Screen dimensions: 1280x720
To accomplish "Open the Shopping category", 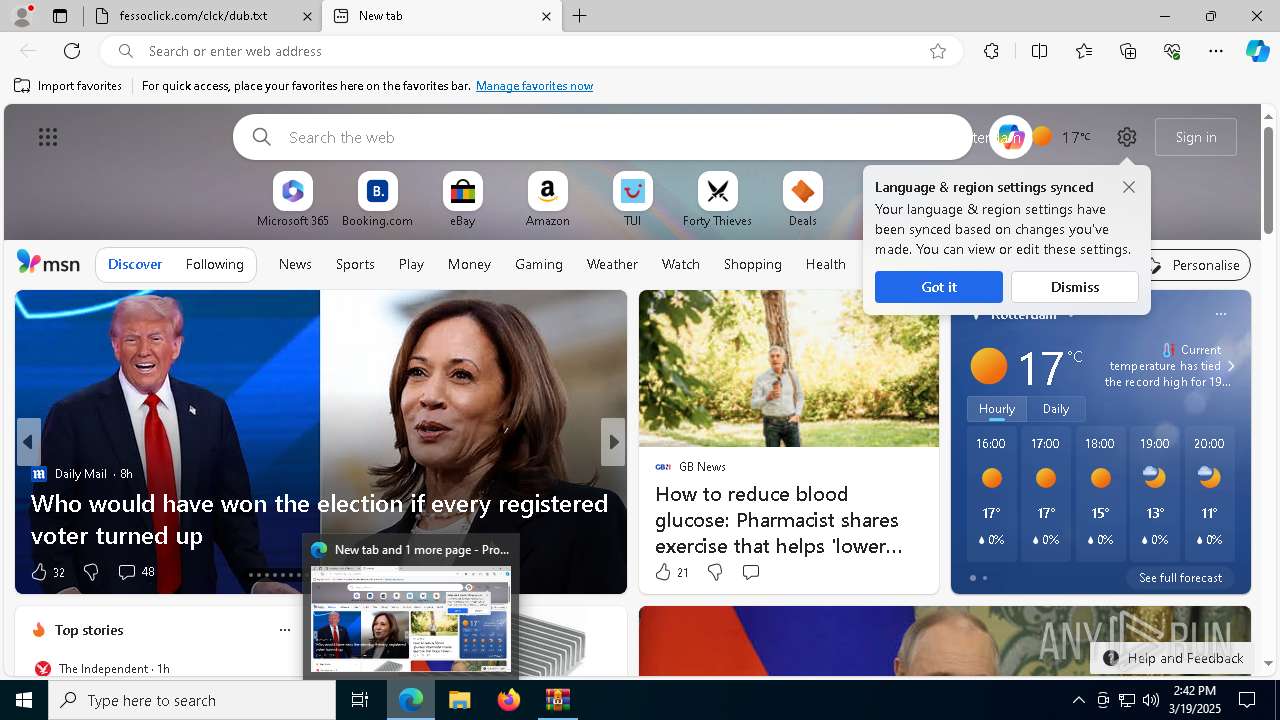I will click(x=753, y=264).
